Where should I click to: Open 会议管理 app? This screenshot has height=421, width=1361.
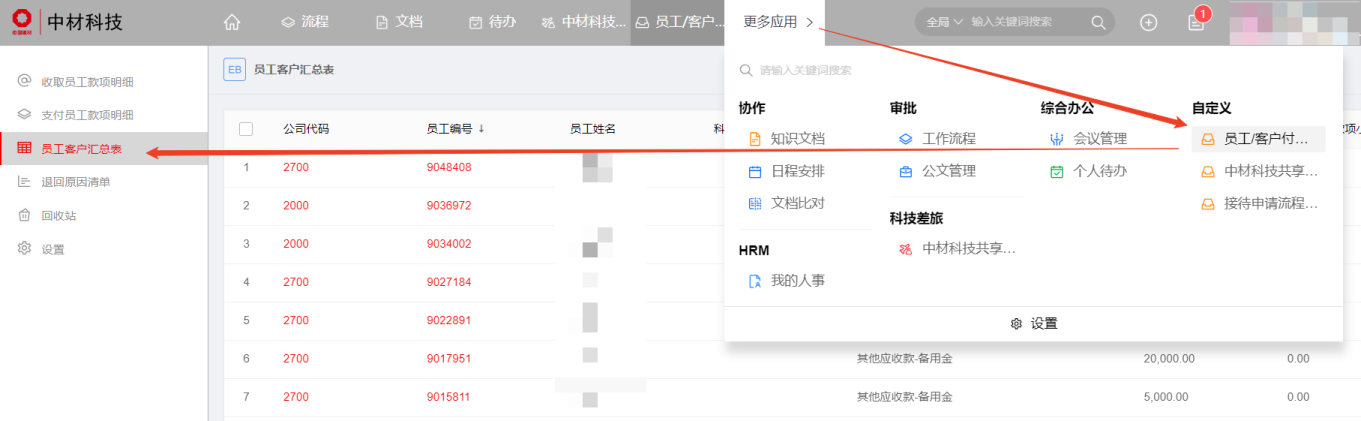pyautogui.click(x=1088, y=139)
